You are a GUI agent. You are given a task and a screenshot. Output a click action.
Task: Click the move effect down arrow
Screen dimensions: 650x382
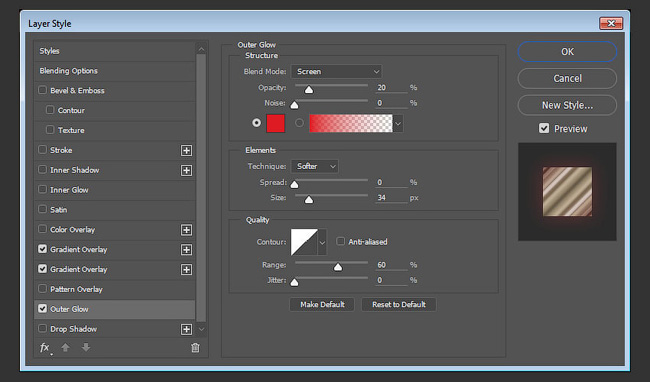[86, 347]
